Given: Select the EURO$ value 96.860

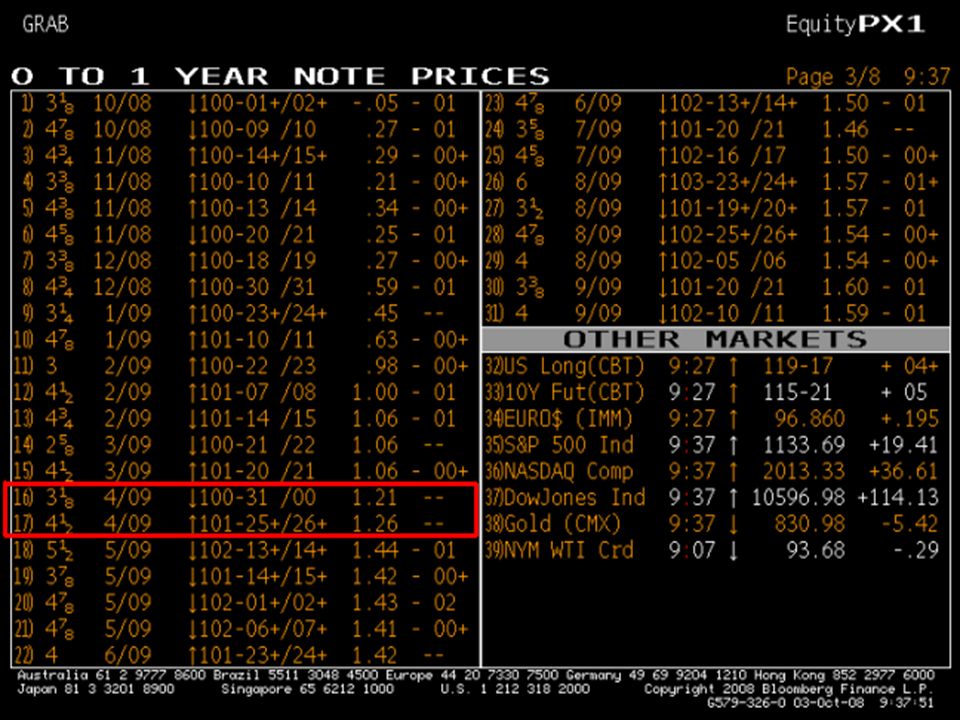Looking at the screenshot, I should 809,419.
